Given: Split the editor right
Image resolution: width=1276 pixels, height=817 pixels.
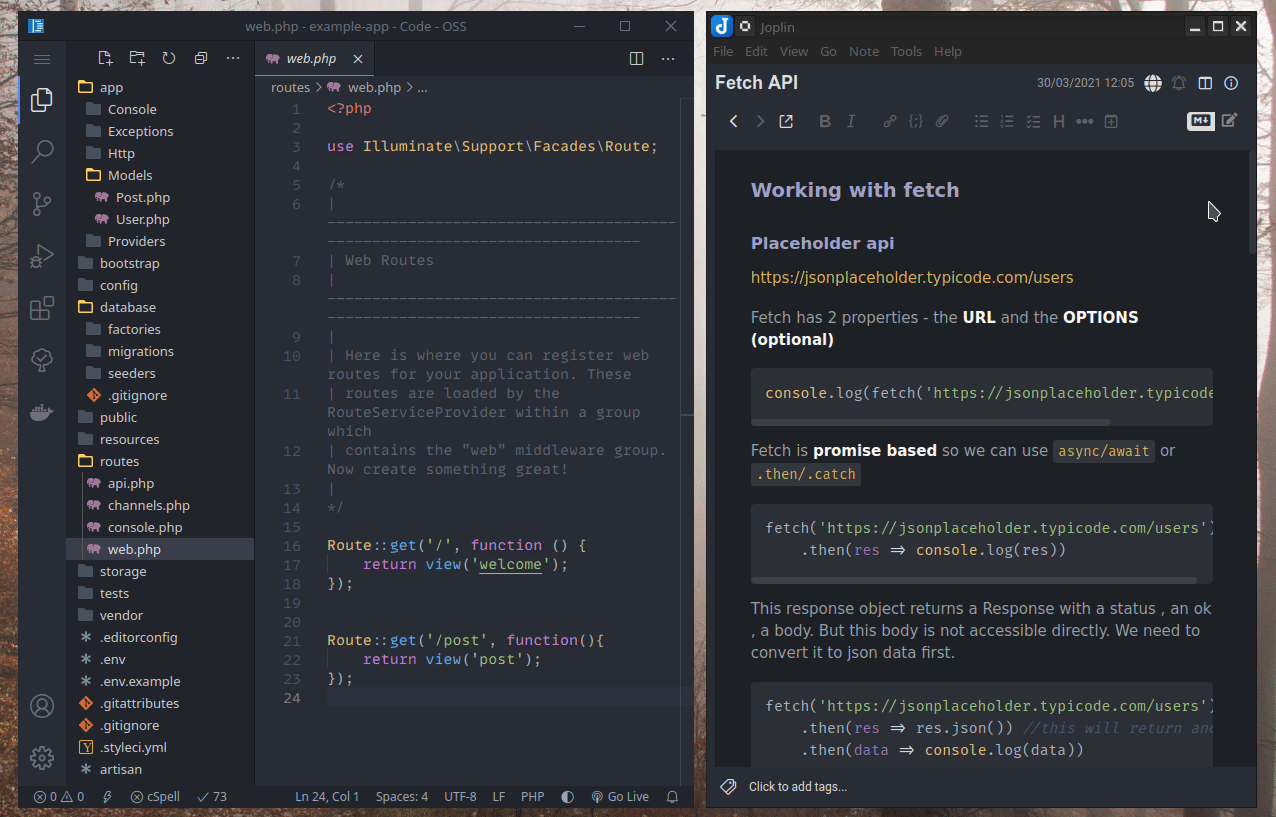Looking at the screenshot, I should 637,58.
